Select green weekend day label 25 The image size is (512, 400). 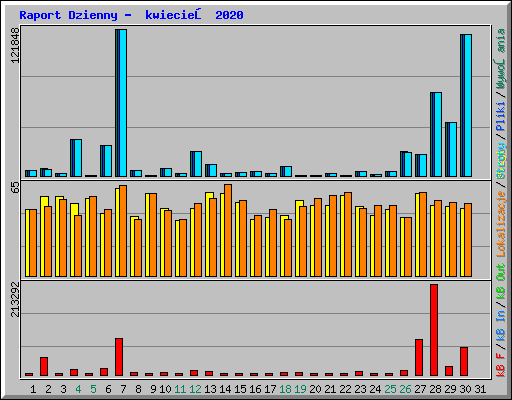pyautogui.click(x=390, y=389)
